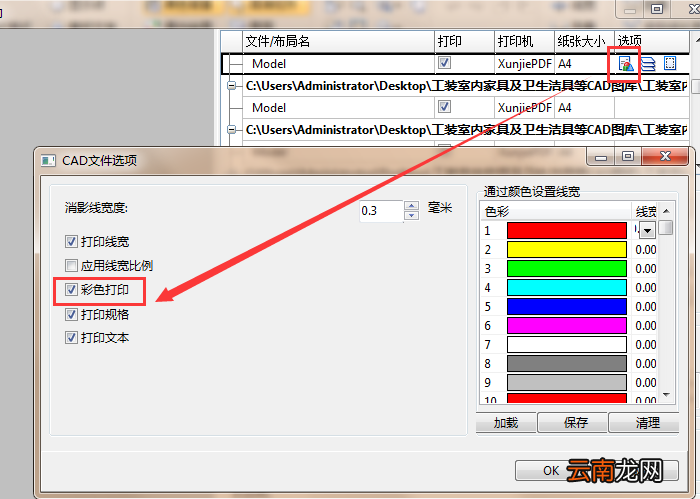Screen dimensions: 700x499
Task: Enable 应用线宽比例 checkbox
Action: [71, 266]
